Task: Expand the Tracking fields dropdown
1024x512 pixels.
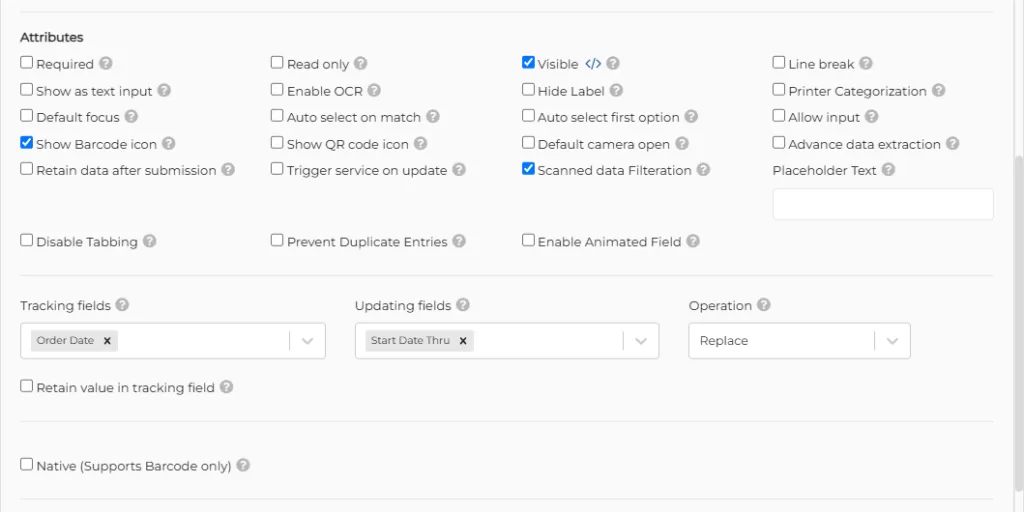Action: click(308, 341)
